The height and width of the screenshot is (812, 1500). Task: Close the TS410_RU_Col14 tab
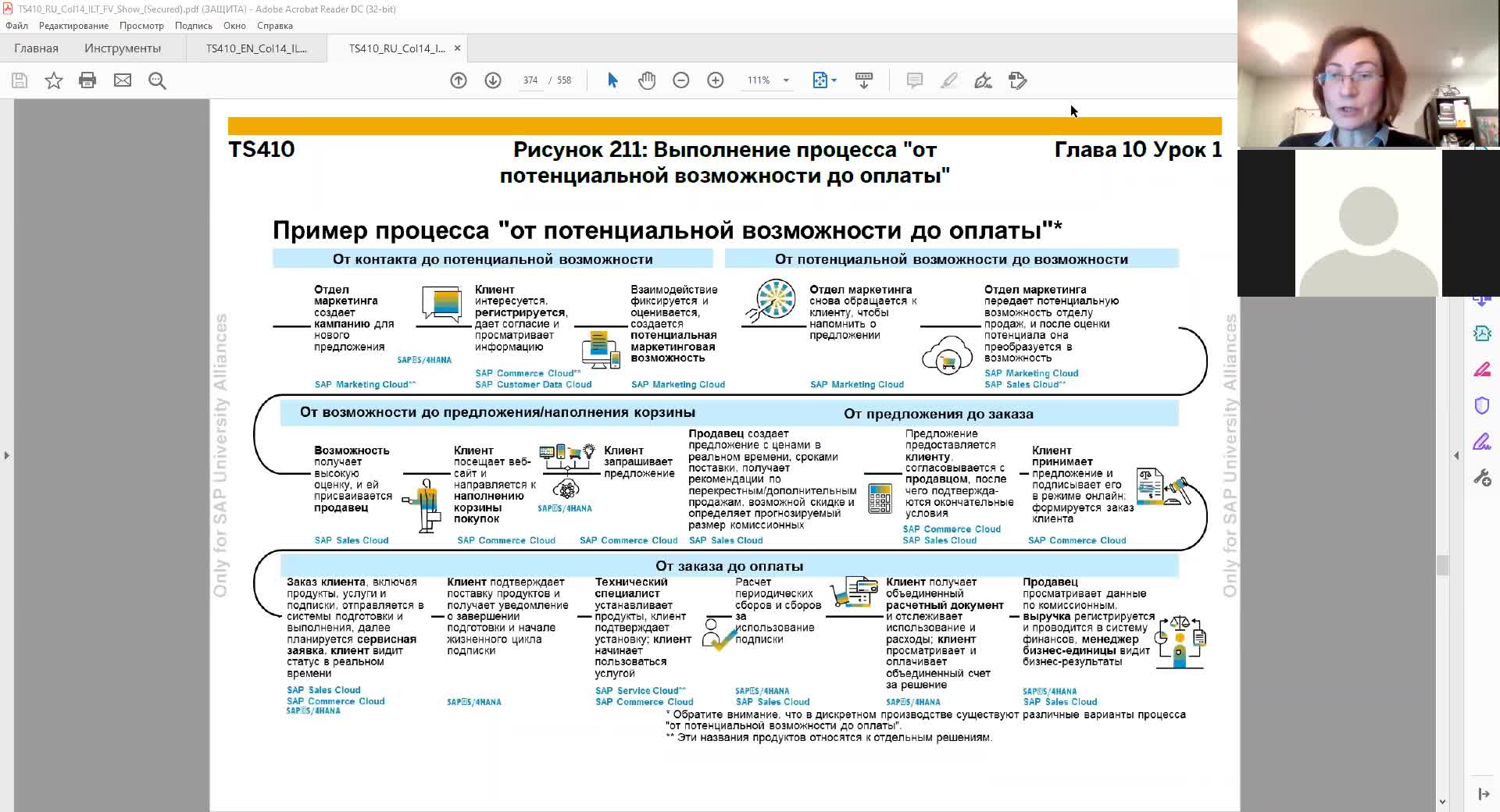click(x=458, y=48)
